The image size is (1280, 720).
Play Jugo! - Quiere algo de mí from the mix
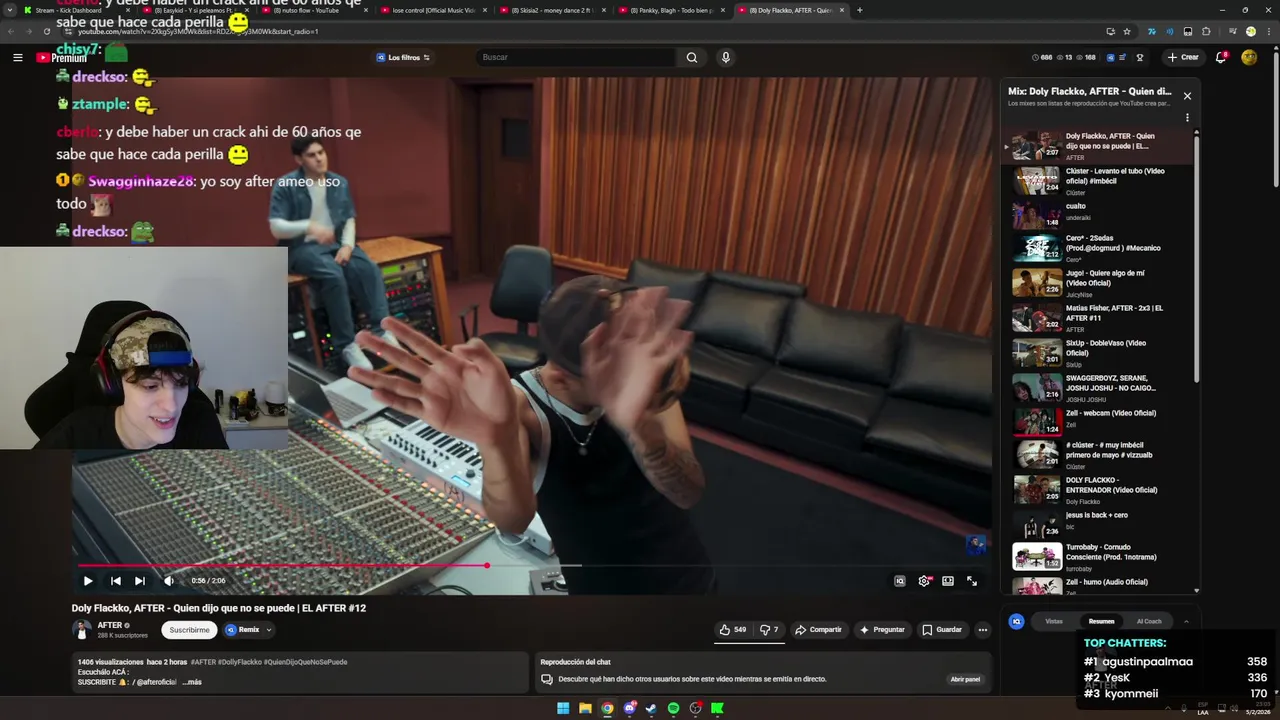[1100, 283]
